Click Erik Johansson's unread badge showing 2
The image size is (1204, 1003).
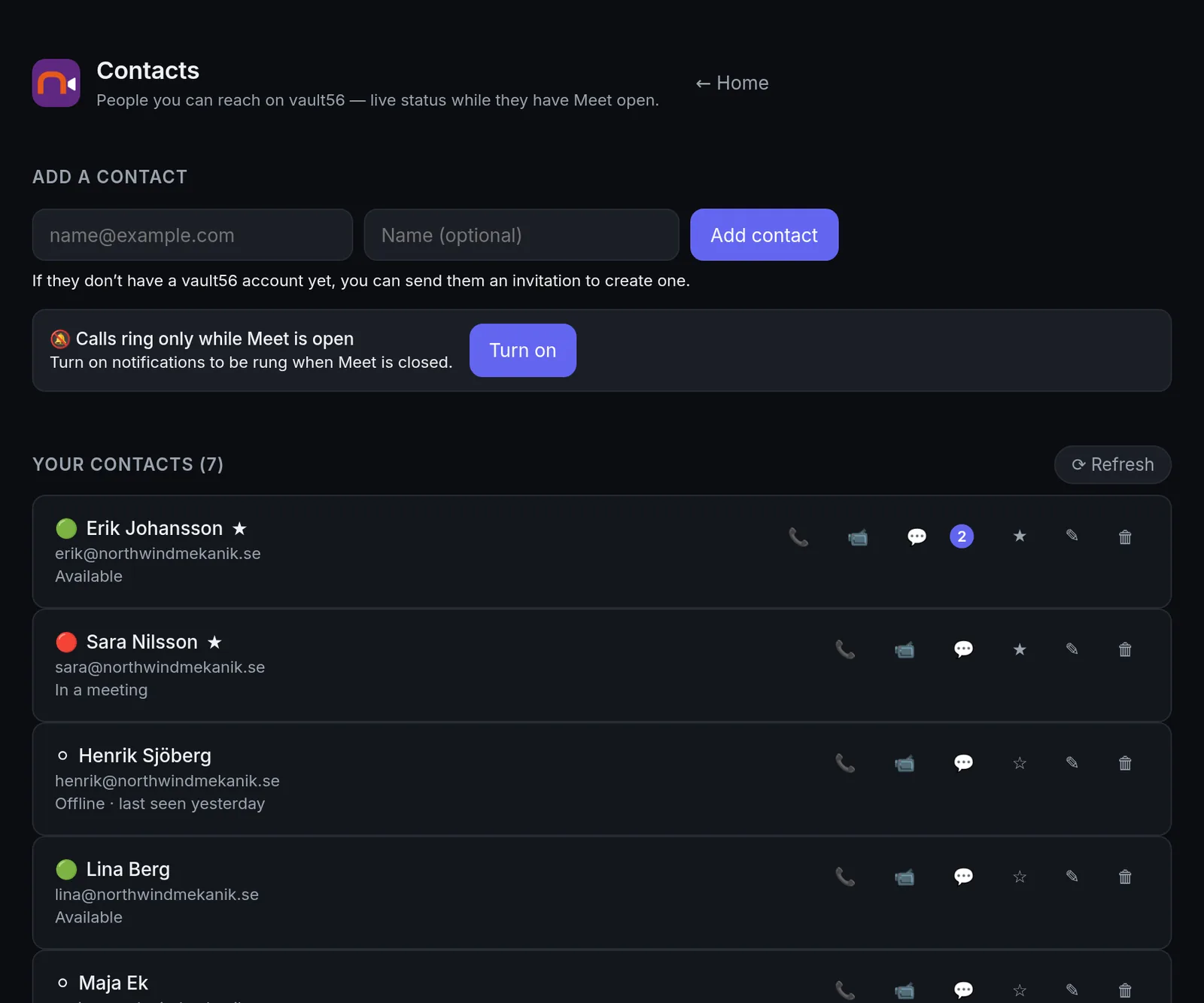pos(962,536)
